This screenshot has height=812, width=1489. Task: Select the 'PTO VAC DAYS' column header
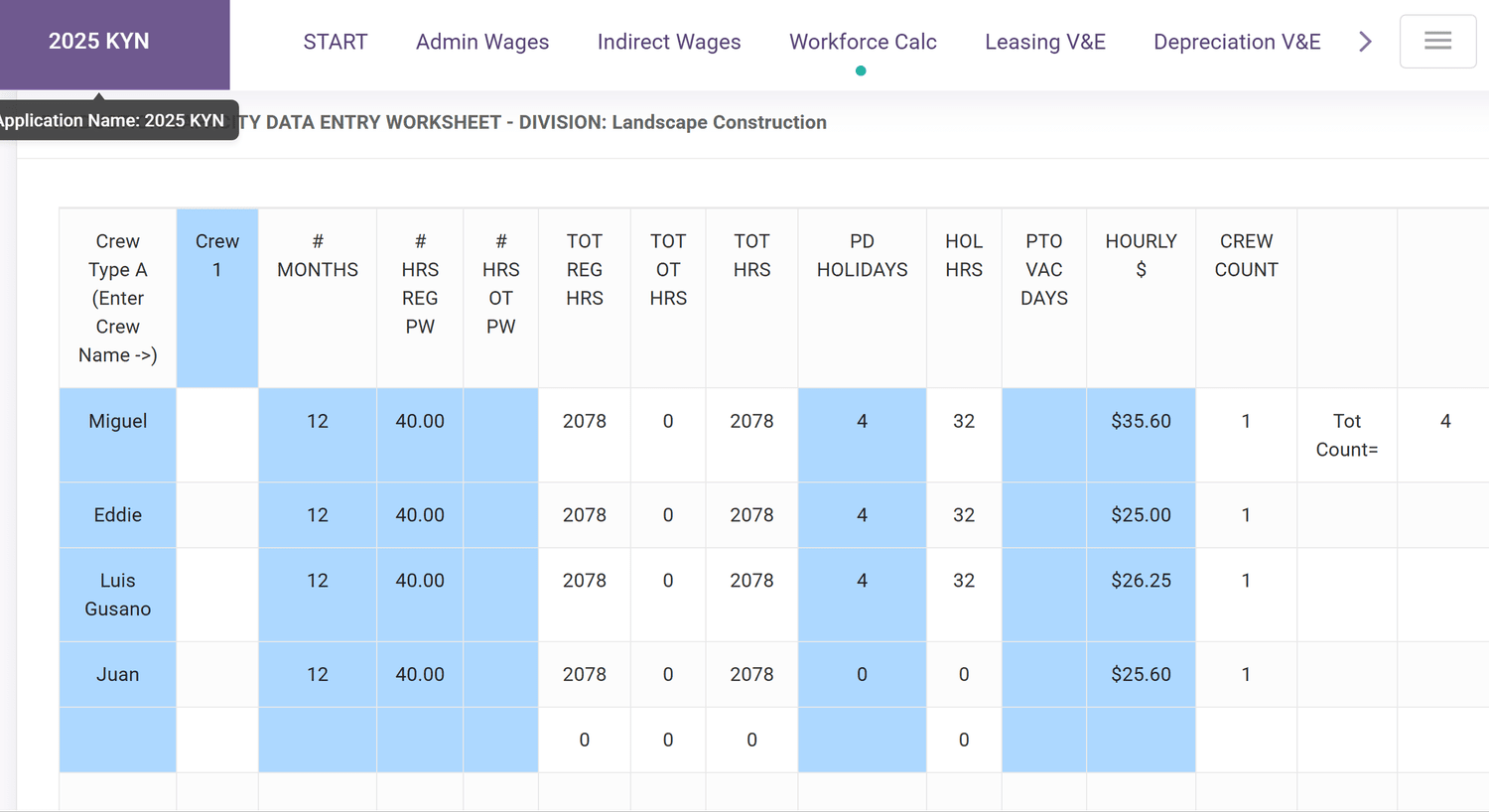pos(1044,298)
